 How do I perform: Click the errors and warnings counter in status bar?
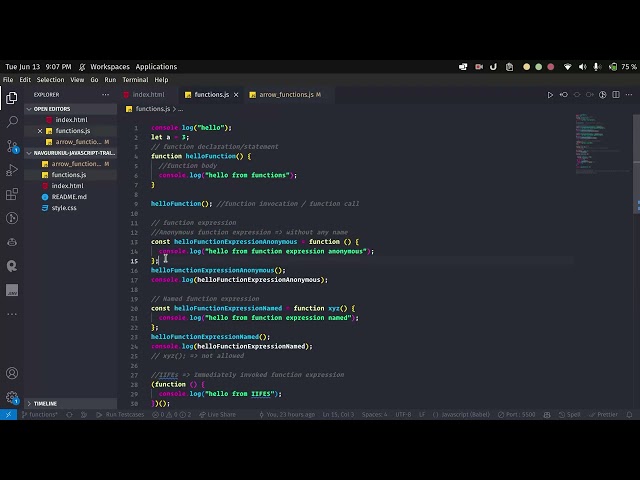pos(171,415)
